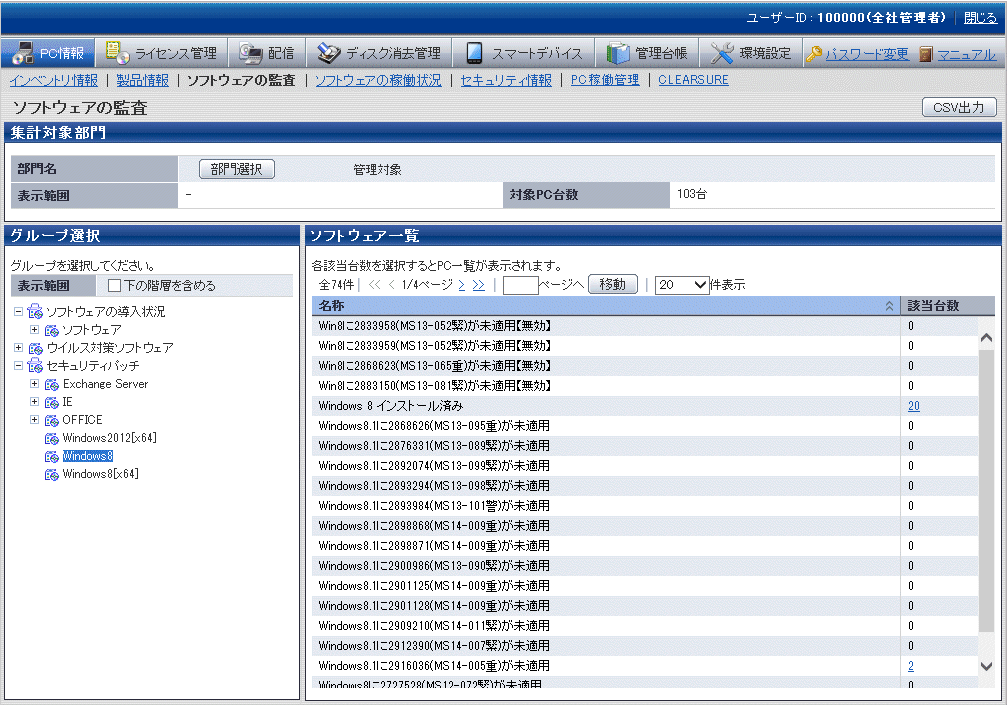Screen dimensions: 1008x705
Task: Click the スマートデバイス phone icon
Action: pyautogui.click(x=474, y=53)
